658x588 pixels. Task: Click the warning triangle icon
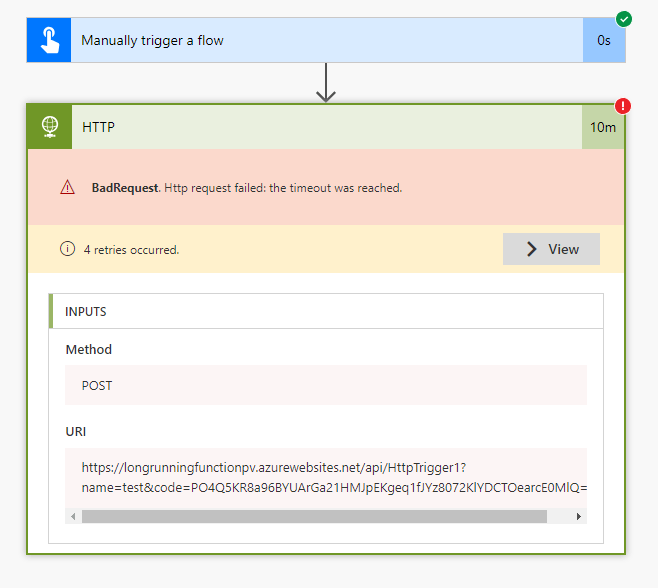point(67,187)
